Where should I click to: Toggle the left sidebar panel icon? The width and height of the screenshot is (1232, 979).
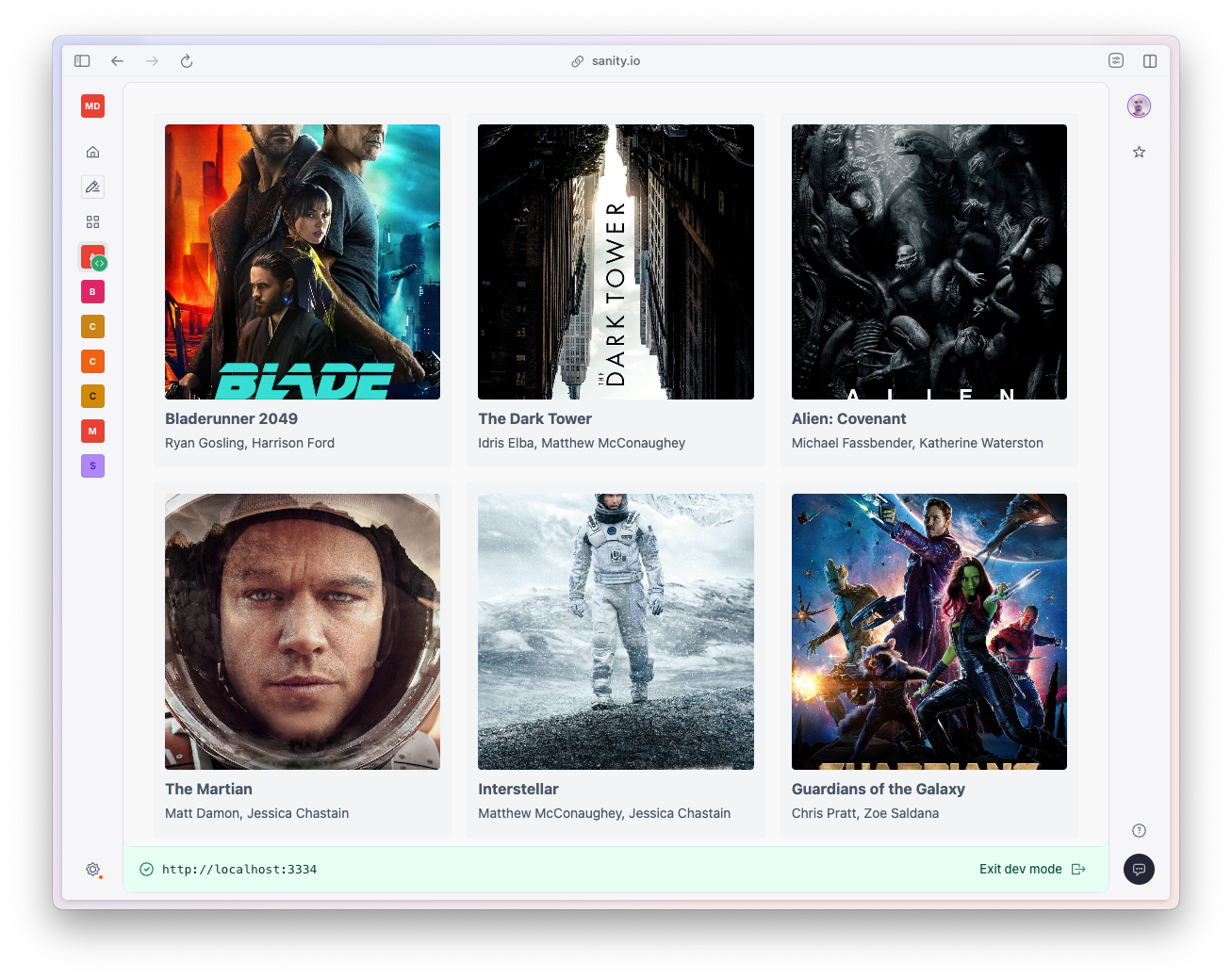(x=82, y=61)
